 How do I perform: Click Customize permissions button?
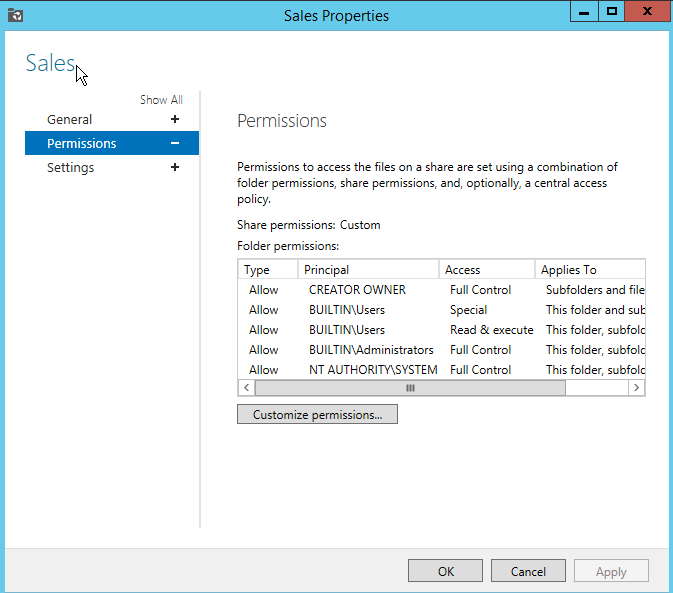coord(317,414)
